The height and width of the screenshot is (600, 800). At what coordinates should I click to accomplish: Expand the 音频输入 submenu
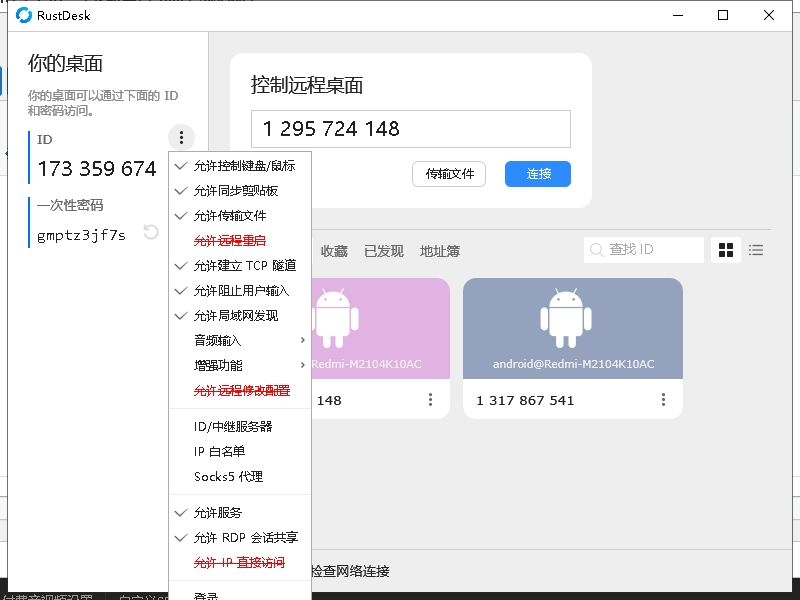(x=240, y=340)
